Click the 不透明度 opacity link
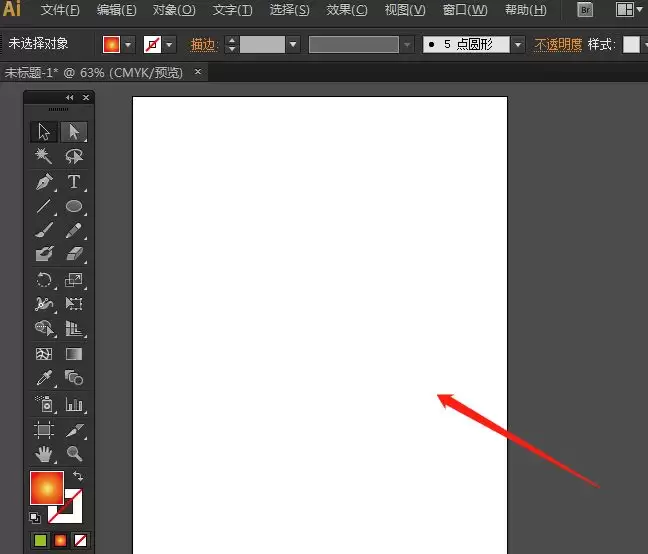This screenshot has width=648, height=554. (x=558, y=45)
